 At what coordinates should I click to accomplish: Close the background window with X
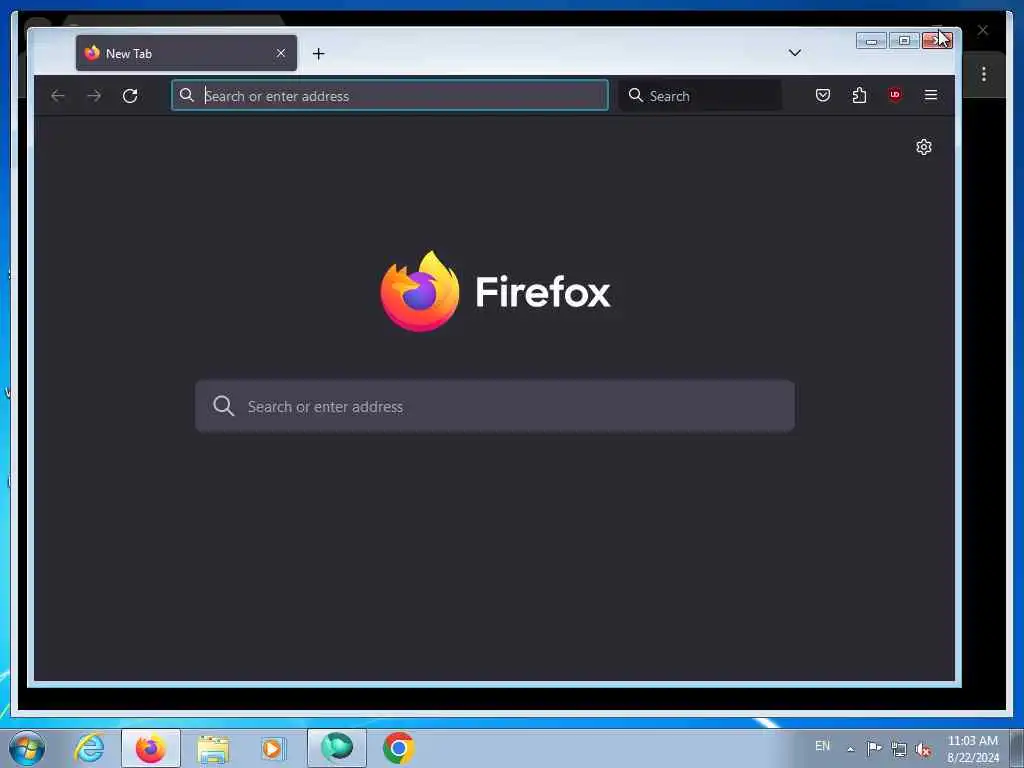coord(983,30)
